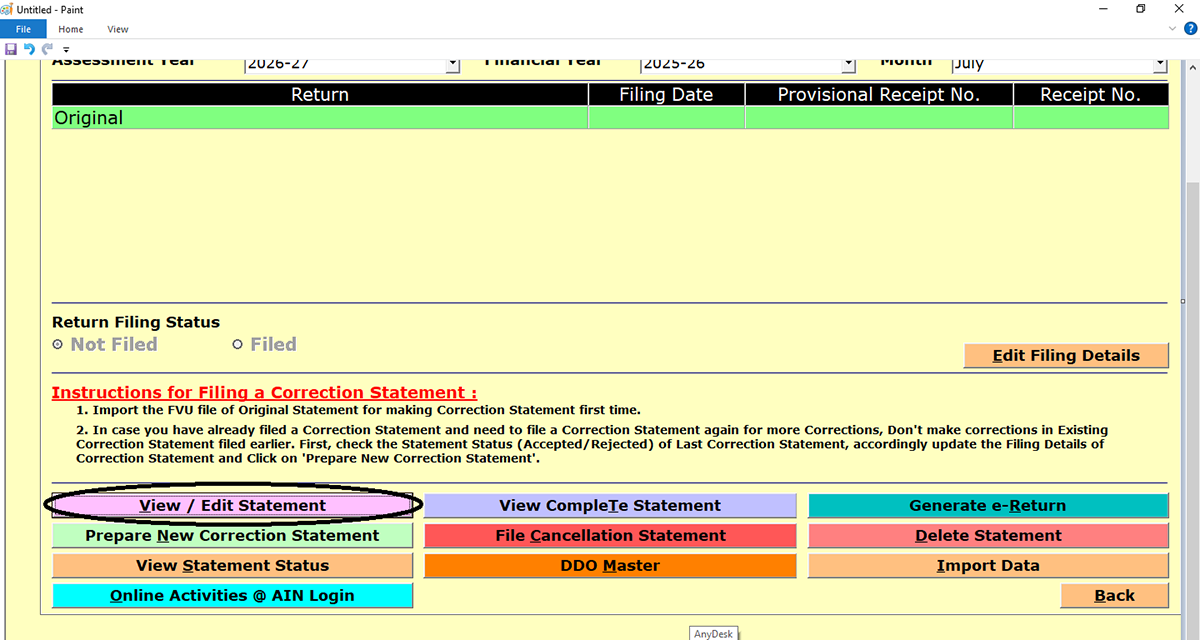Image resolution: width=1200 pixels, height=640 pixels.
Task: Click the vertical scrollbar up arrow
Action: click(1192, 66)
